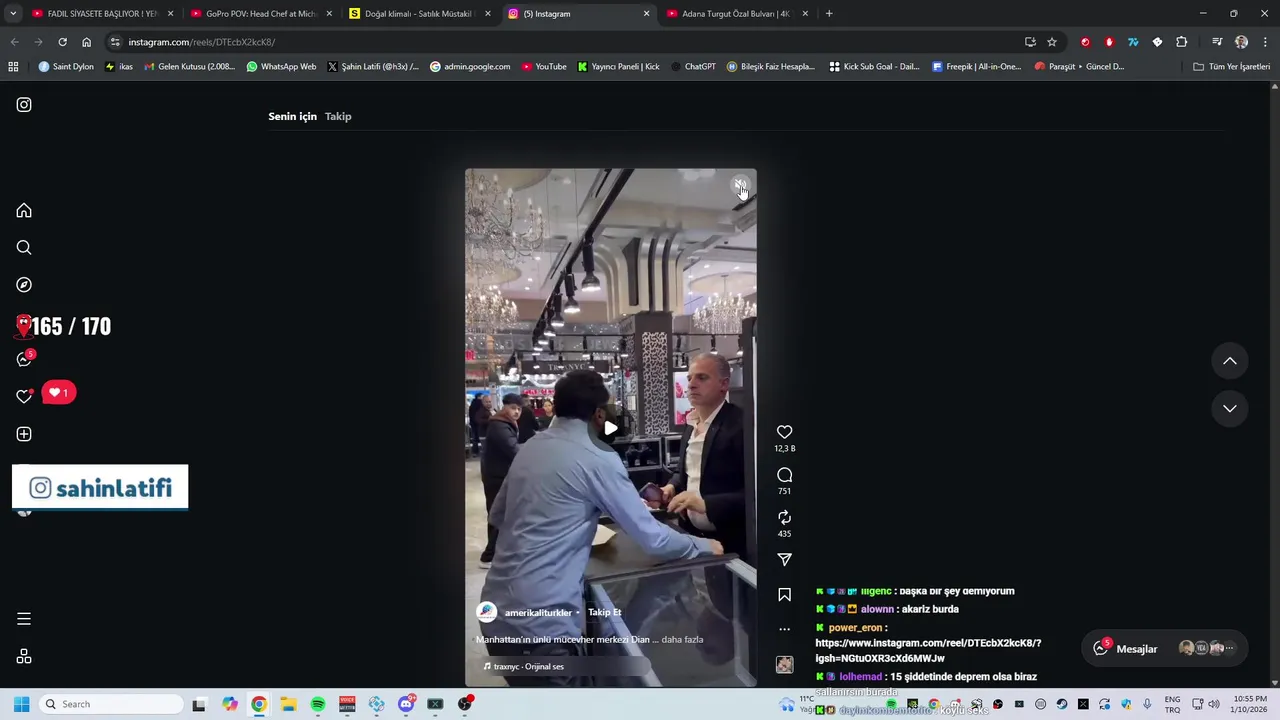Screen dimensions: 1280x720
Task: Go to Instagram Home feed icon
Action: 24,210
